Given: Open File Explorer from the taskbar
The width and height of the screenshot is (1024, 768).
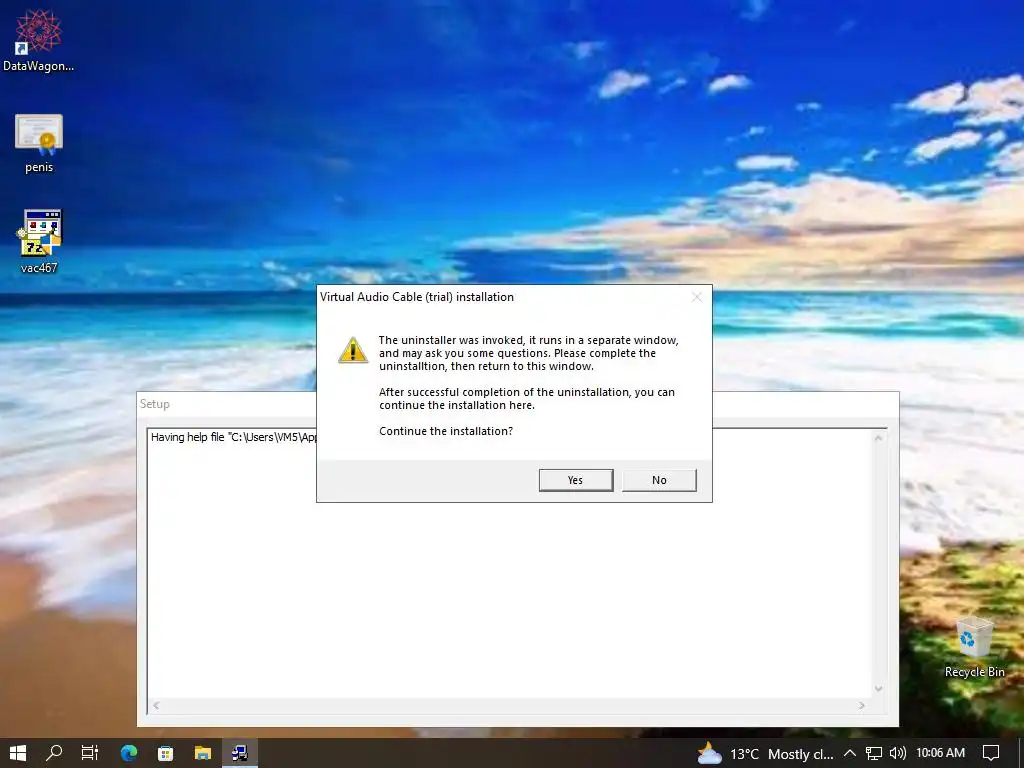Looking at the screenshot, I should click(202, 753).
